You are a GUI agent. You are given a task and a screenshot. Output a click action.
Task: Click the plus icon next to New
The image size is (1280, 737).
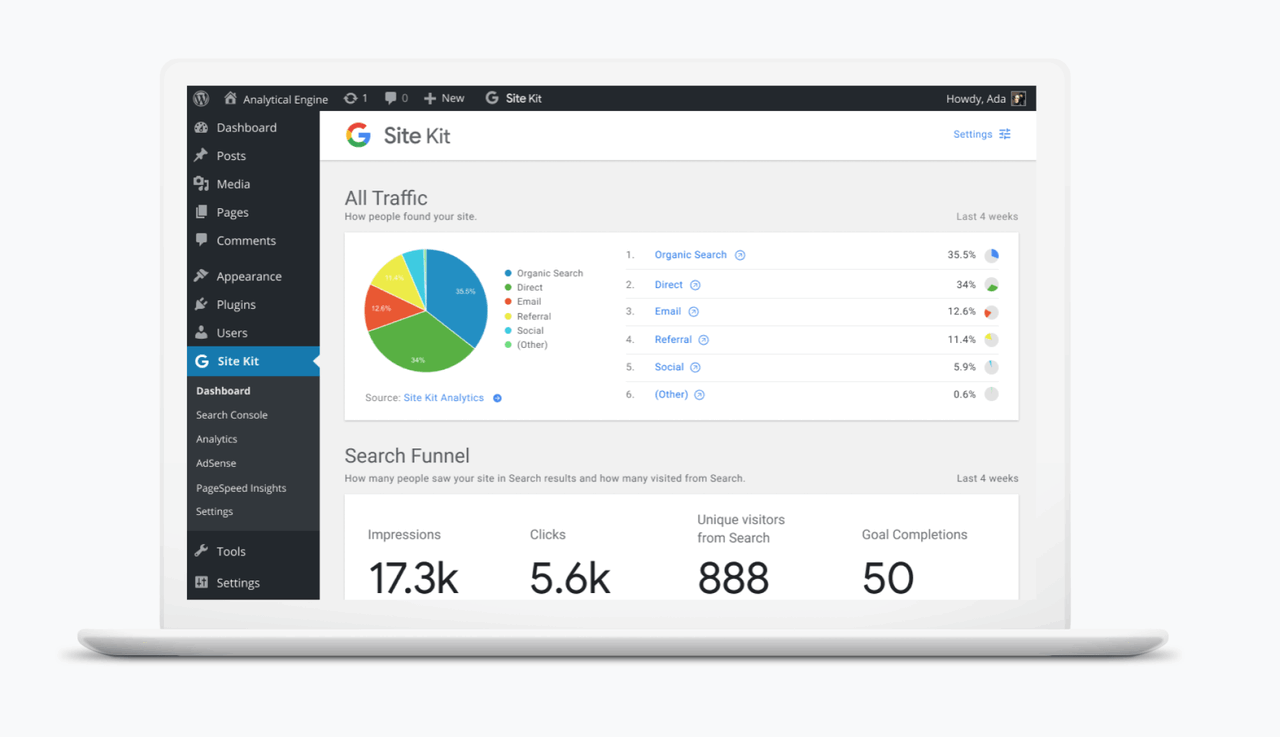[x=430, y=98]
